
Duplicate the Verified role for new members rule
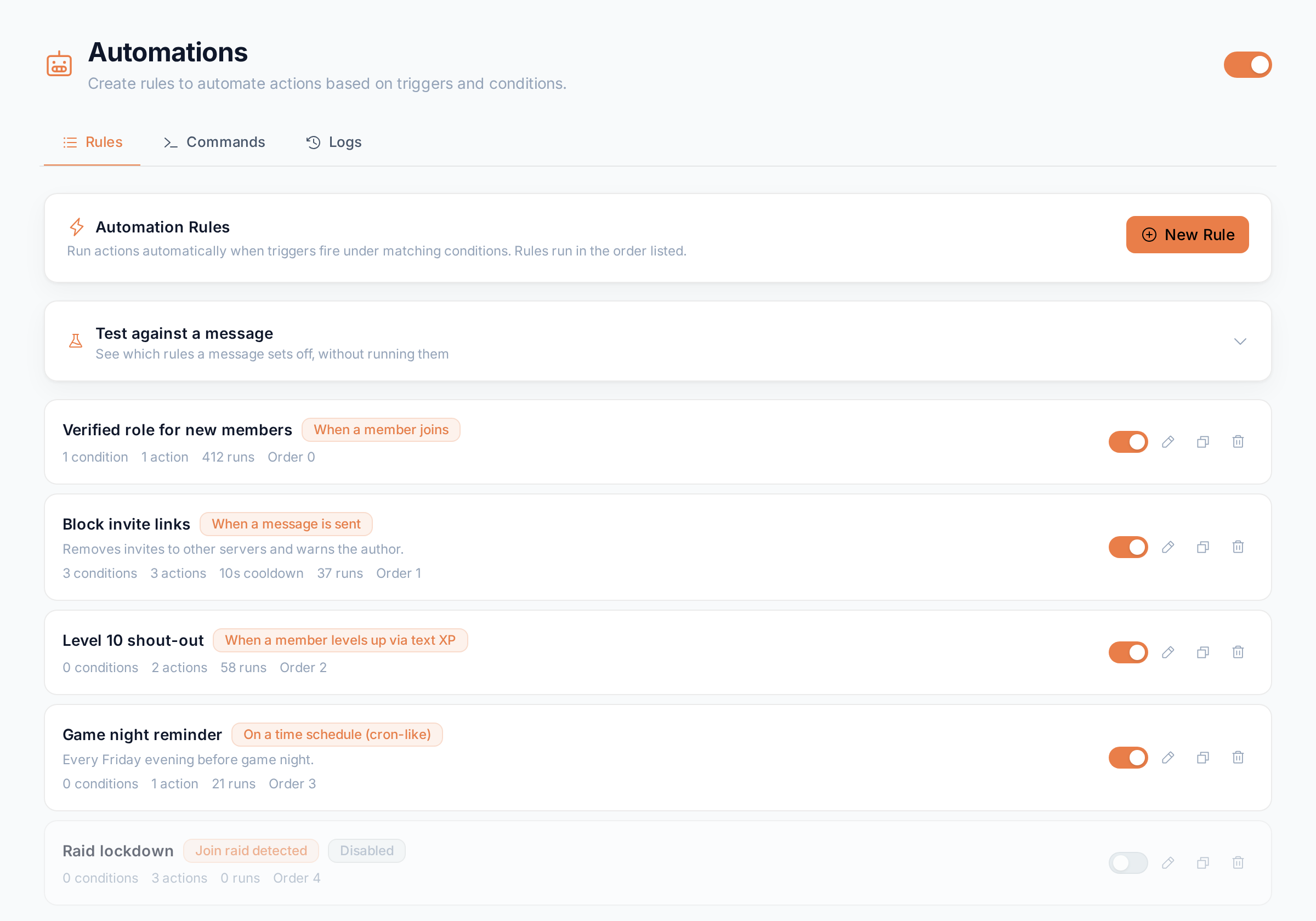point(1202,442)
